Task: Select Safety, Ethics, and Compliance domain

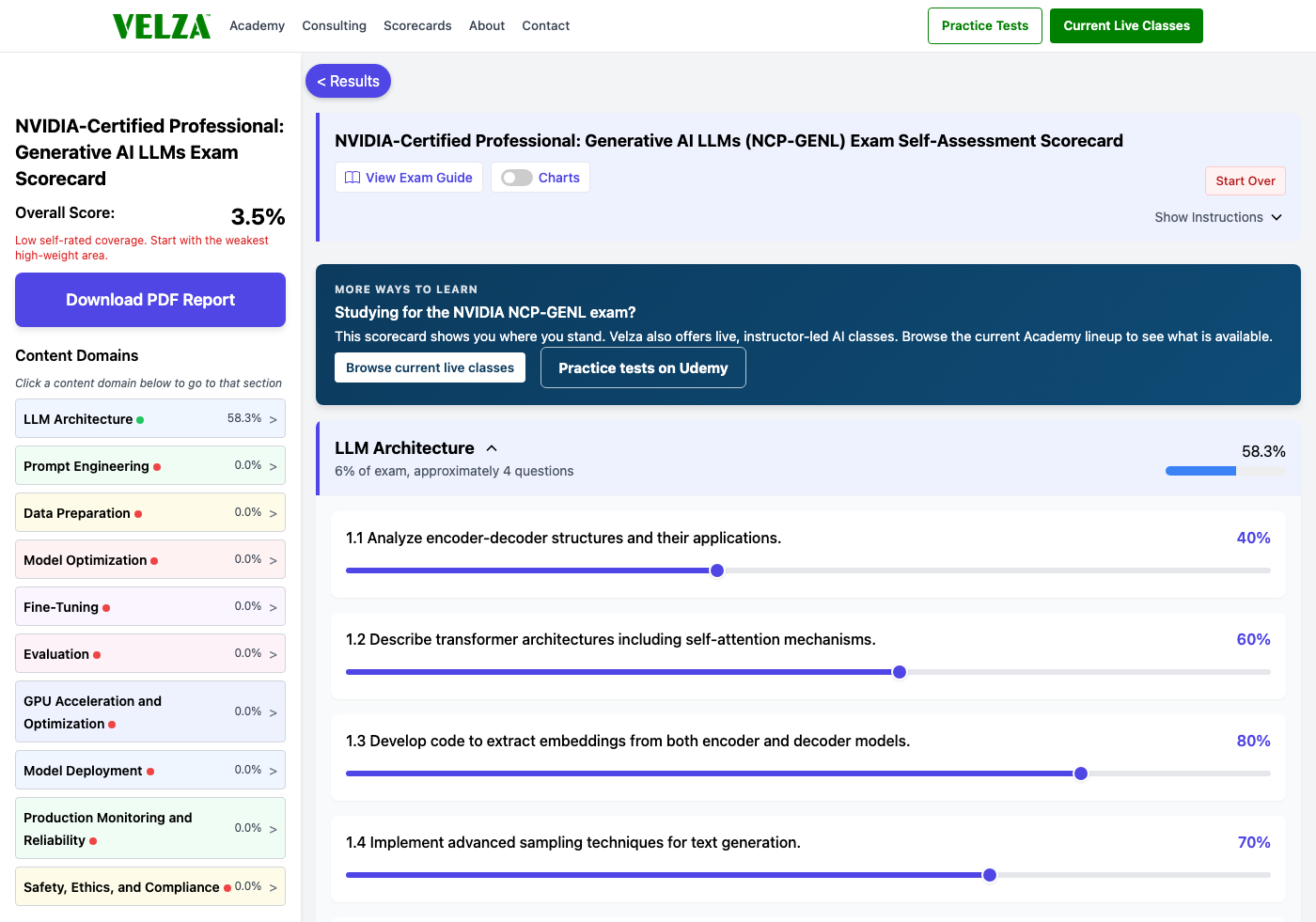Action: tap(150, 886)
